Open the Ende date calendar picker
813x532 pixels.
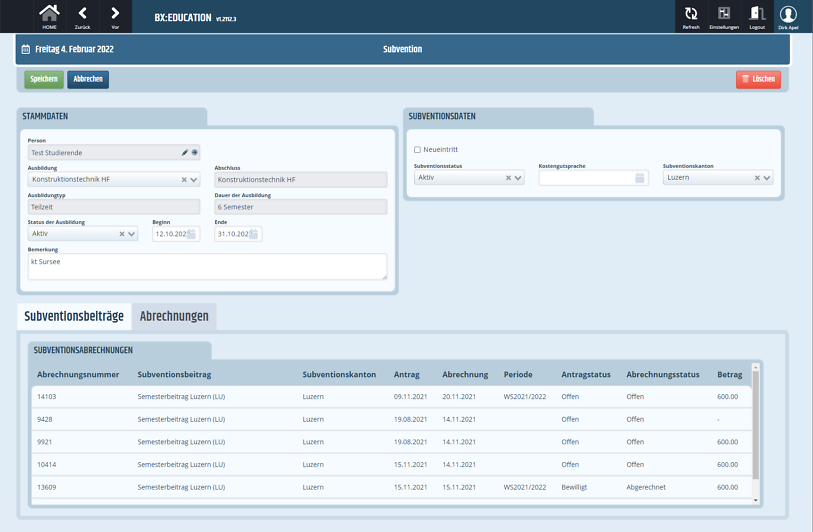254,234
